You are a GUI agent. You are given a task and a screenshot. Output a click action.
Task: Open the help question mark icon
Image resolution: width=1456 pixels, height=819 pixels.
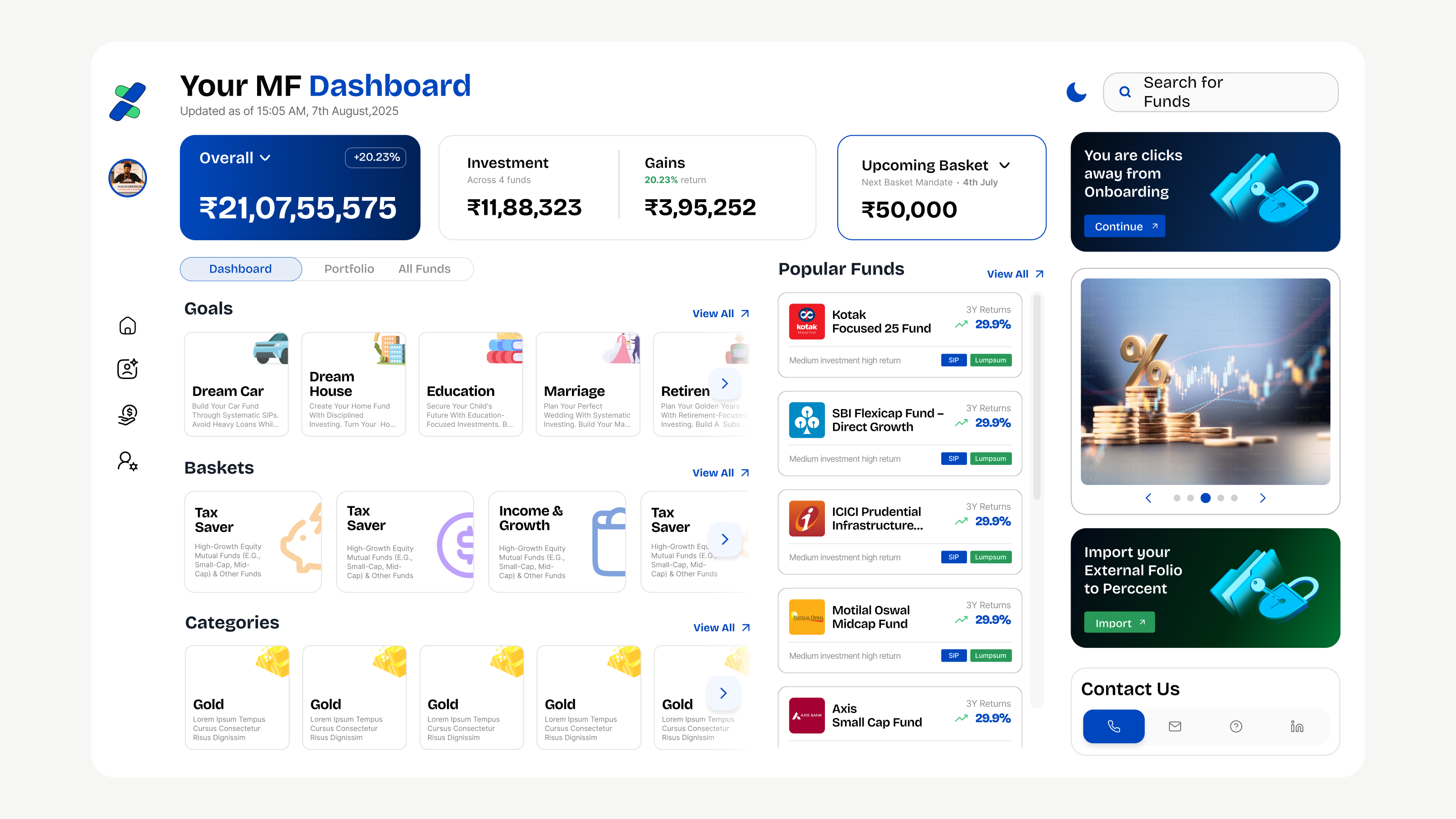pyautogui.click(x=1236, y=726)
